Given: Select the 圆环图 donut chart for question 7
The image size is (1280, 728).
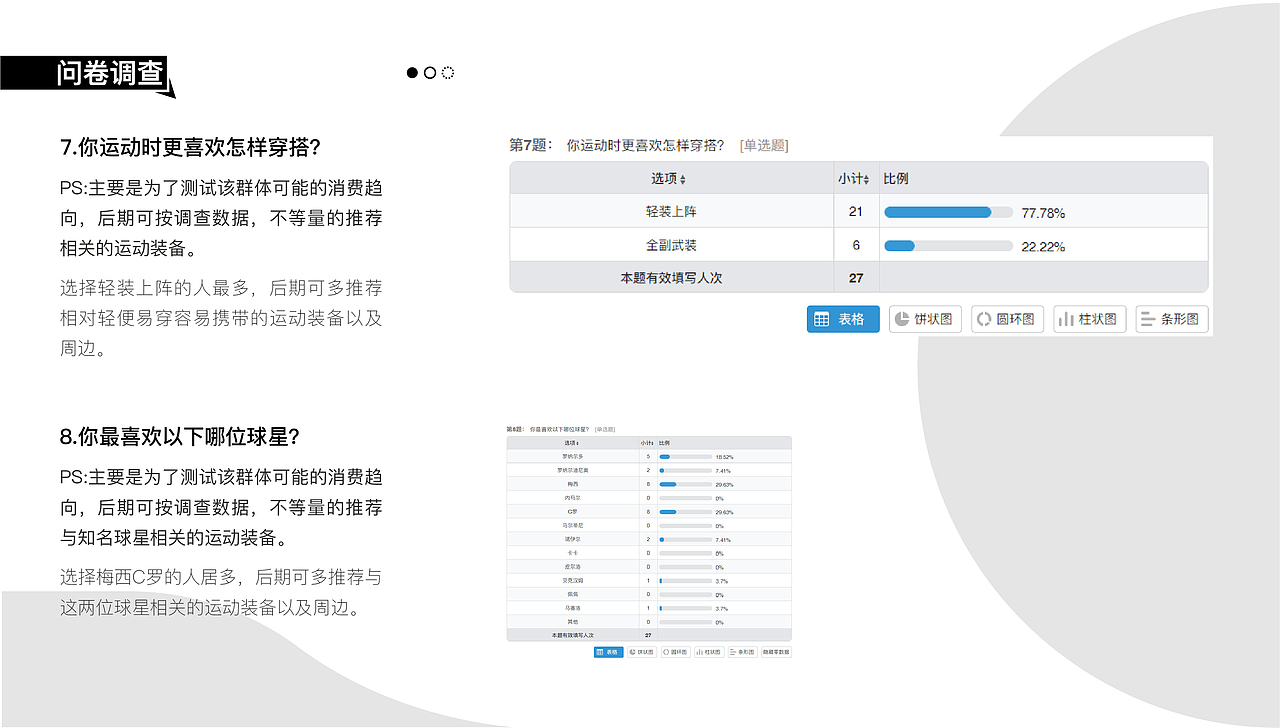Looking at the screenshot, I should 1007,319.
